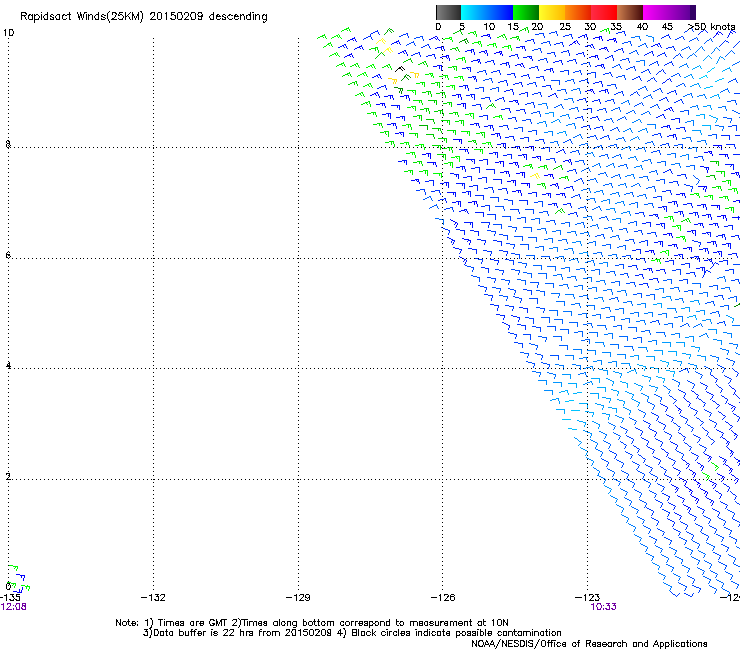Click the note line 'Times are GMT'

point(193,623)
